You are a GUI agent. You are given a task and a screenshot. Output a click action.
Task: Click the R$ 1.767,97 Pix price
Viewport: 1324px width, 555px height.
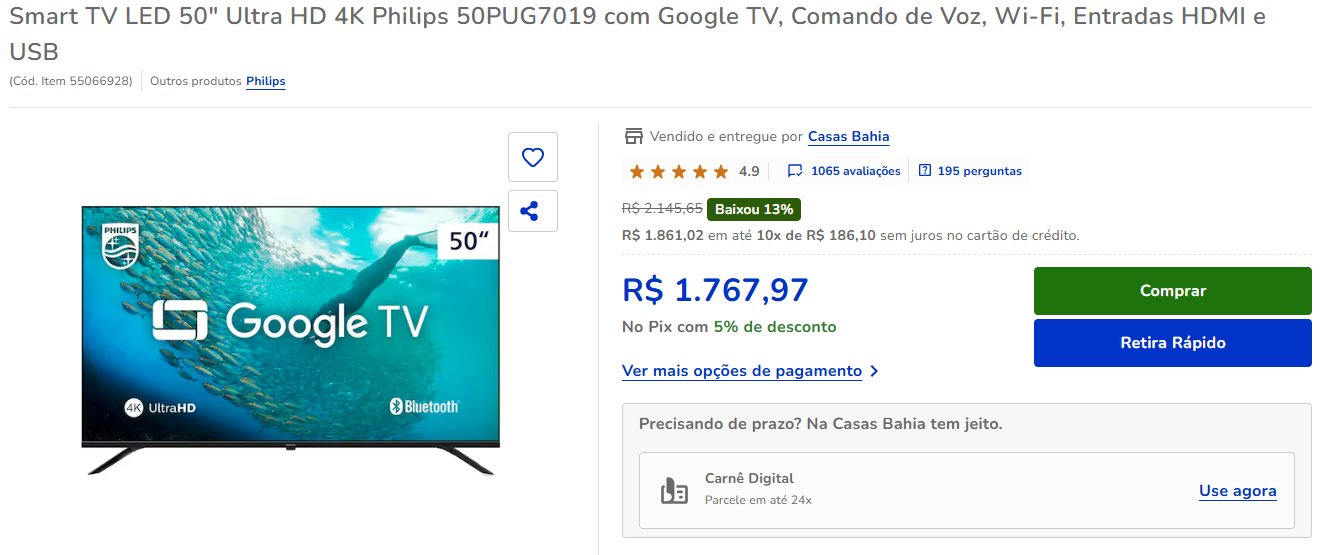pos(715,290)
